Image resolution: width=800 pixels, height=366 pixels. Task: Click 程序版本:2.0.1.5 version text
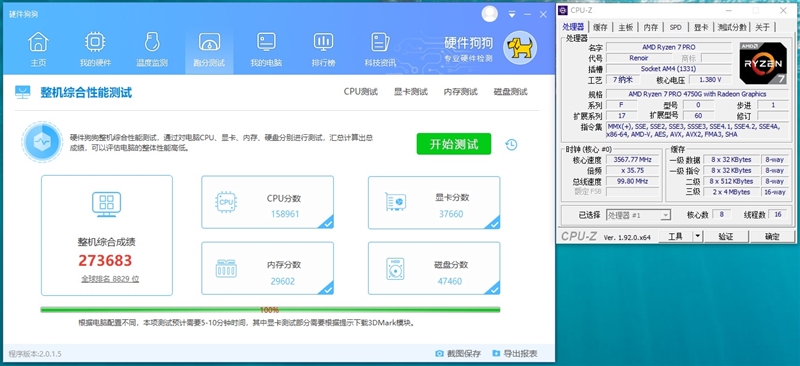pyautogui.click(x=35, y=354)
